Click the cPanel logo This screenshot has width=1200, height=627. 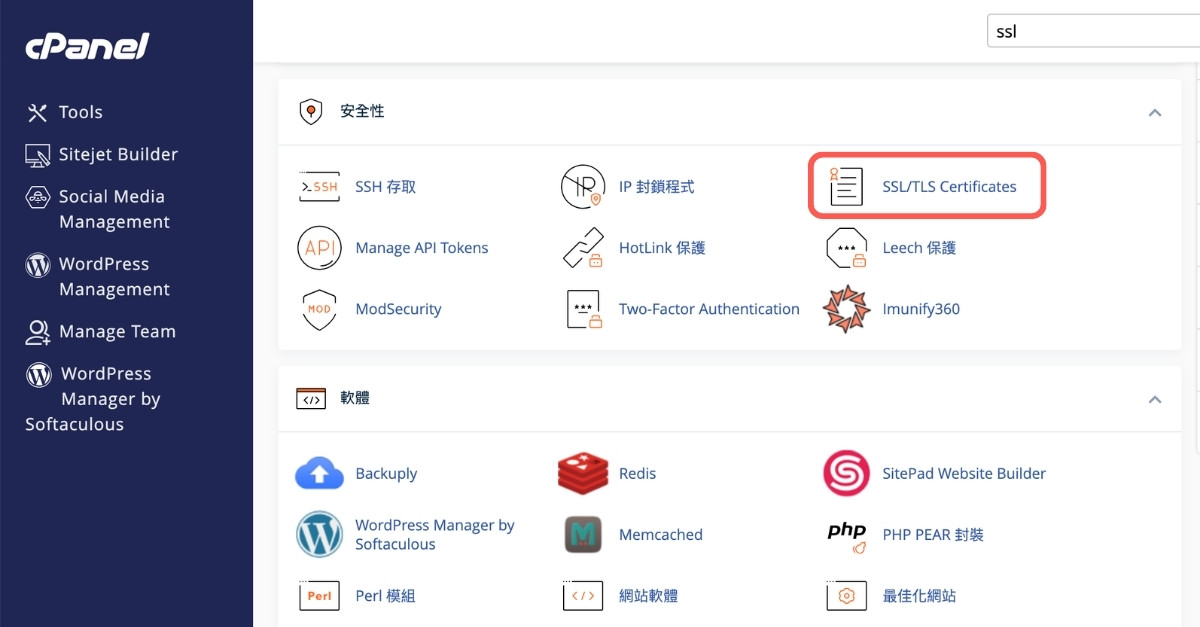(x=87, y=46)
